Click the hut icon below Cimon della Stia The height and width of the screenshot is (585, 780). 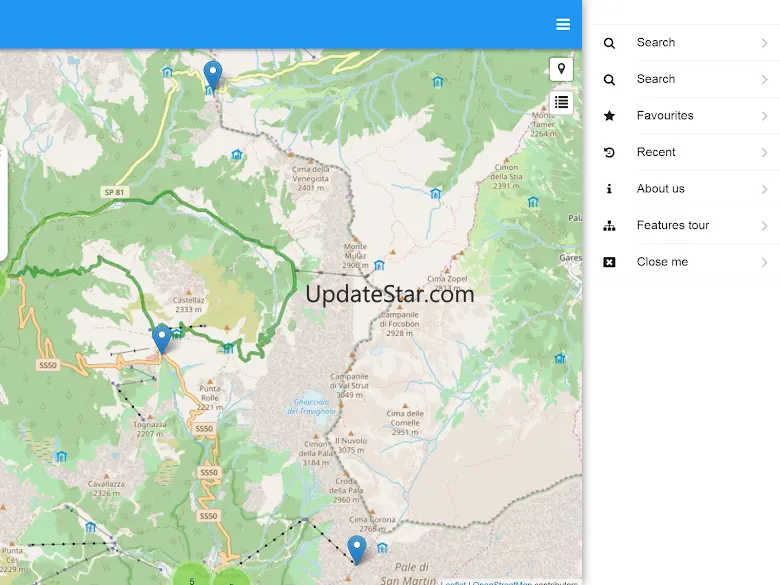pos(533,202)
